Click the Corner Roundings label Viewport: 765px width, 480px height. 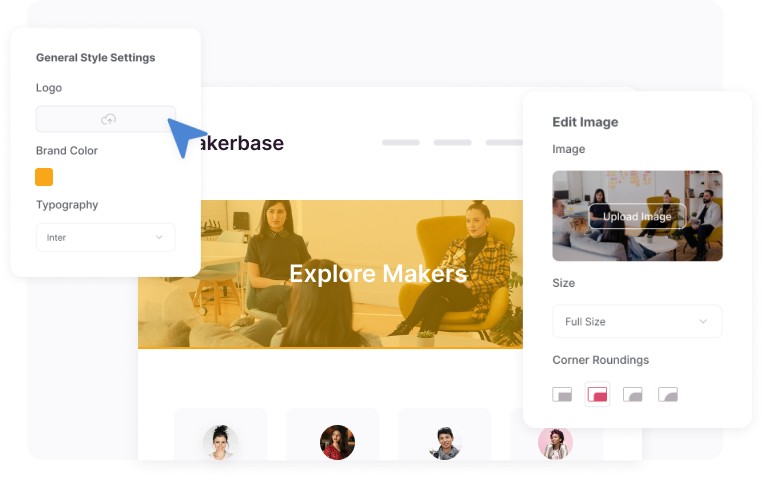[x=601, y=360]
